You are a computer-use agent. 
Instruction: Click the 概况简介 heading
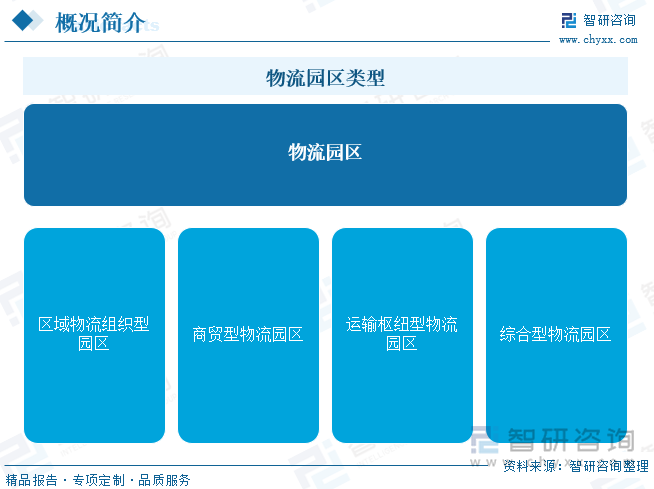click(x=100, y=23)
